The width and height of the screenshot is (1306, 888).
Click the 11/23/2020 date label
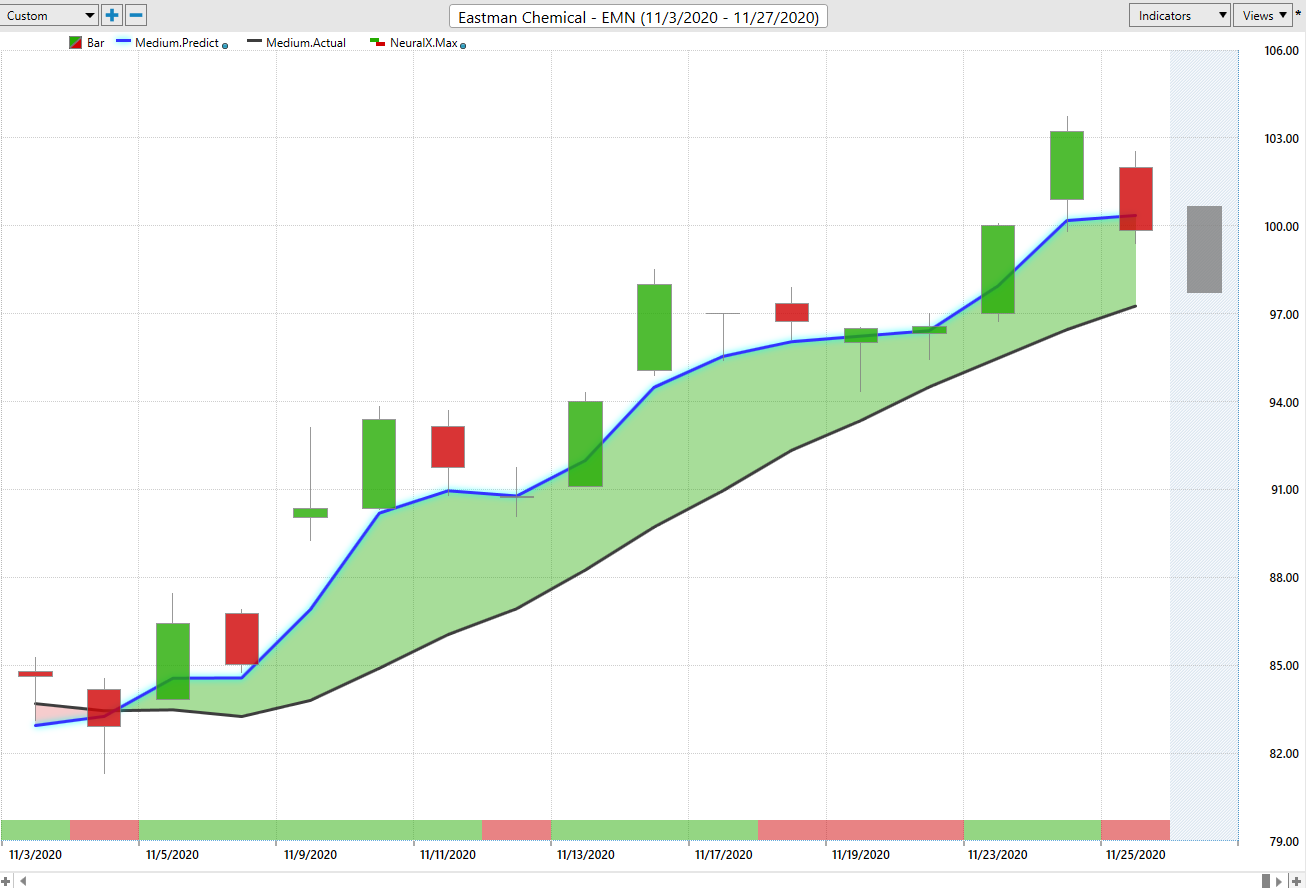[998, 855]
